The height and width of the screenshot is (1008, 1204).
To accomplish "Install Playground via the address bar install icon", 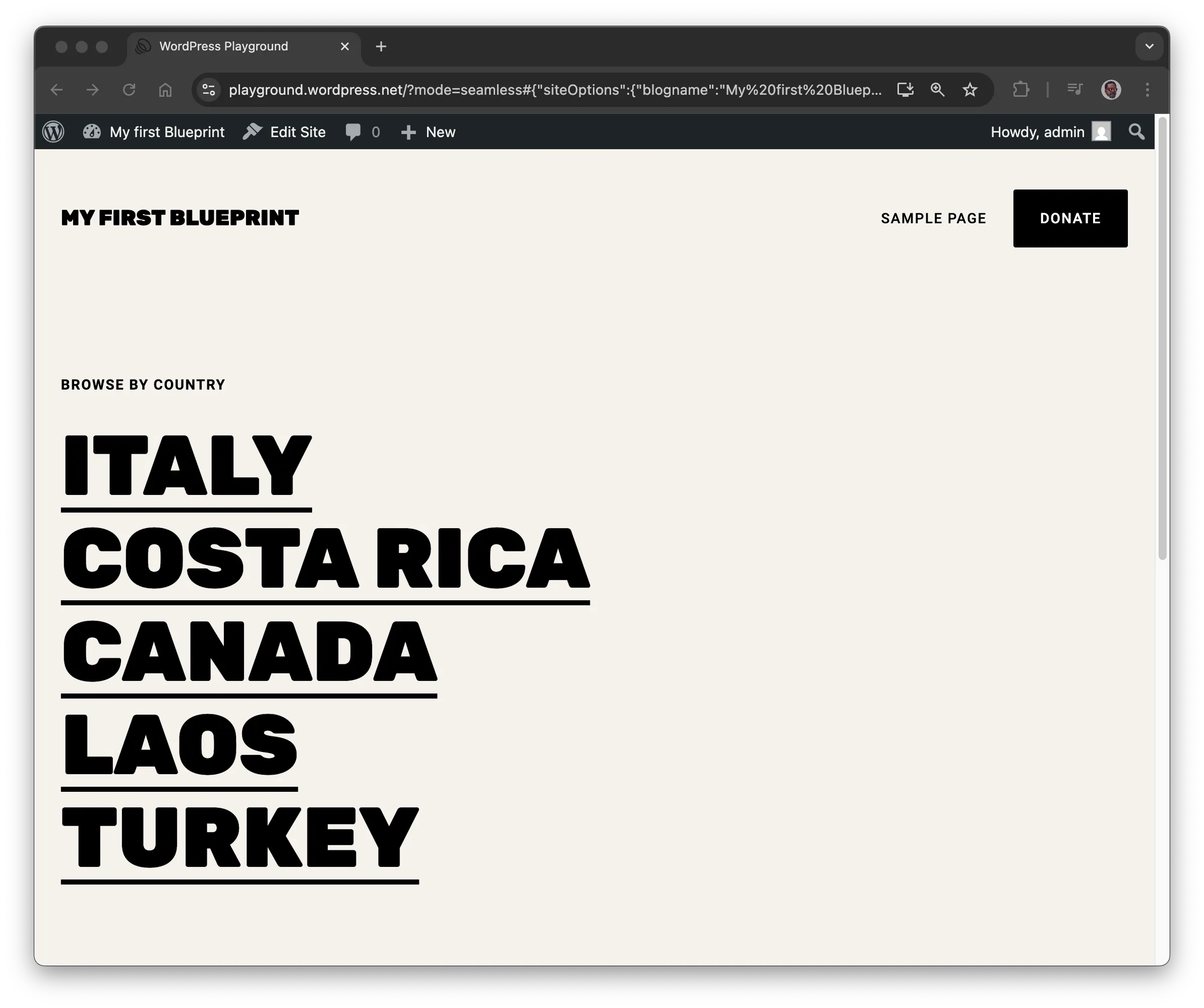I will point(906,89).
